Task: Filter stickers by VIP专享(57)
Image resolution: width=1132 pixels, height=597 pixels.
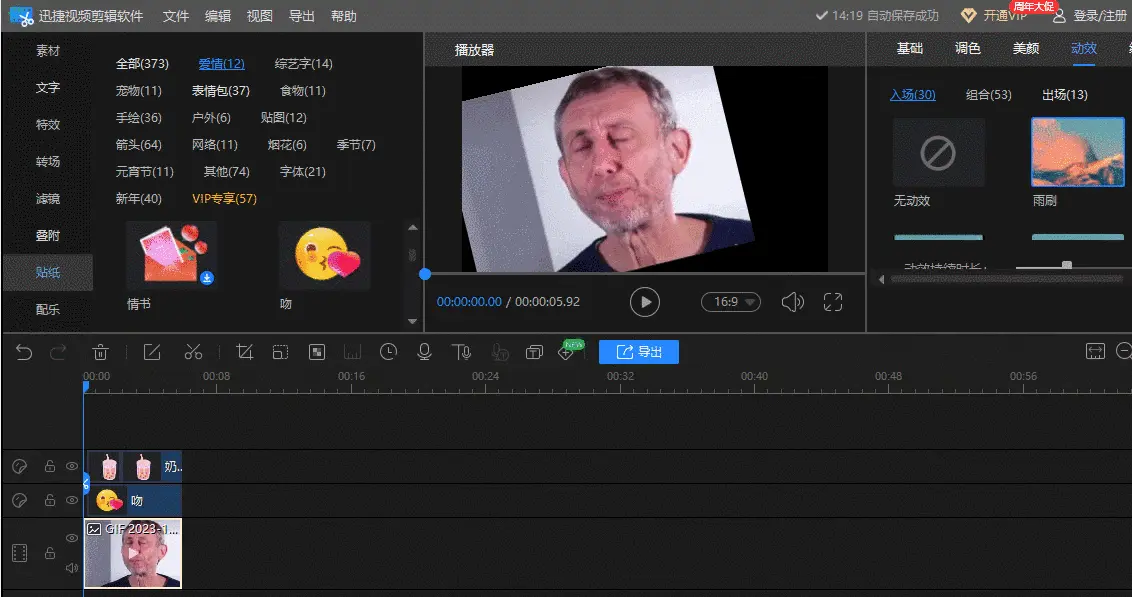Action: pyautogui.click(x=224, y=199)
